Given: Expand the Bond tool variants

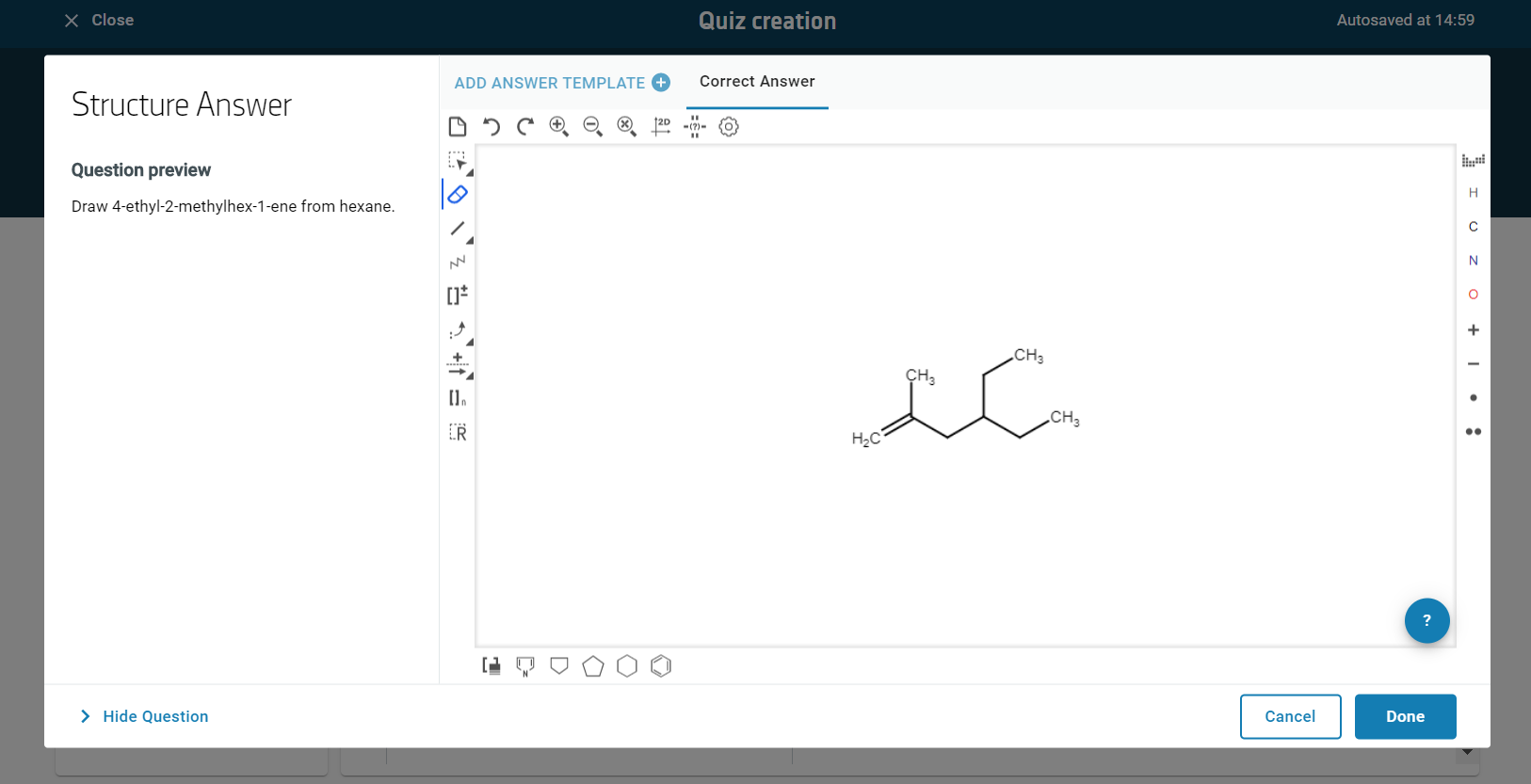Looking at the screenshot, I should pyautogui.click(x=469, y=241).
